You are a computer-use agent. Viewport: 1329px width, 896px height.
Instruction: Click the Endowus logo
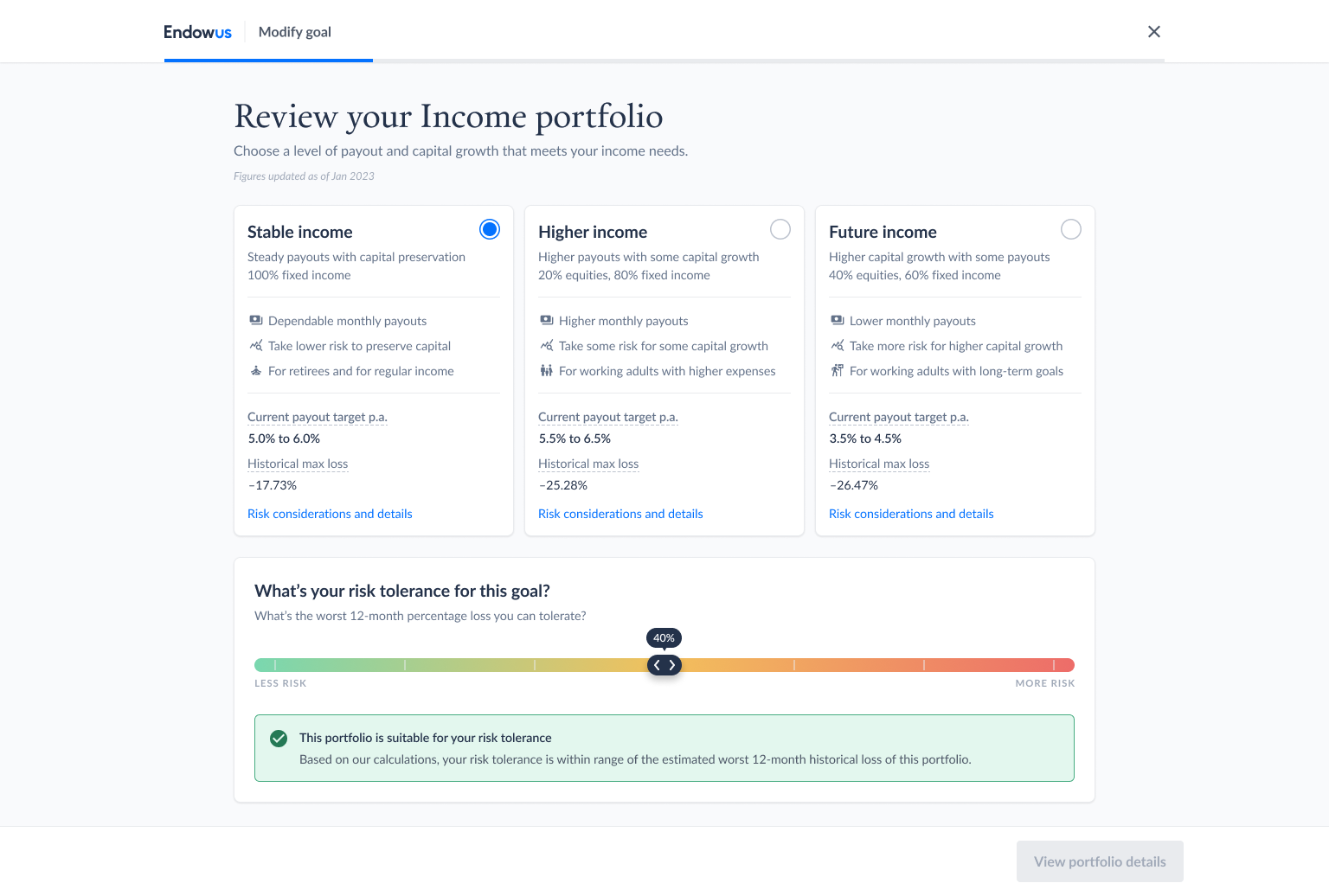pyautogui.click(x=197, y=32)
